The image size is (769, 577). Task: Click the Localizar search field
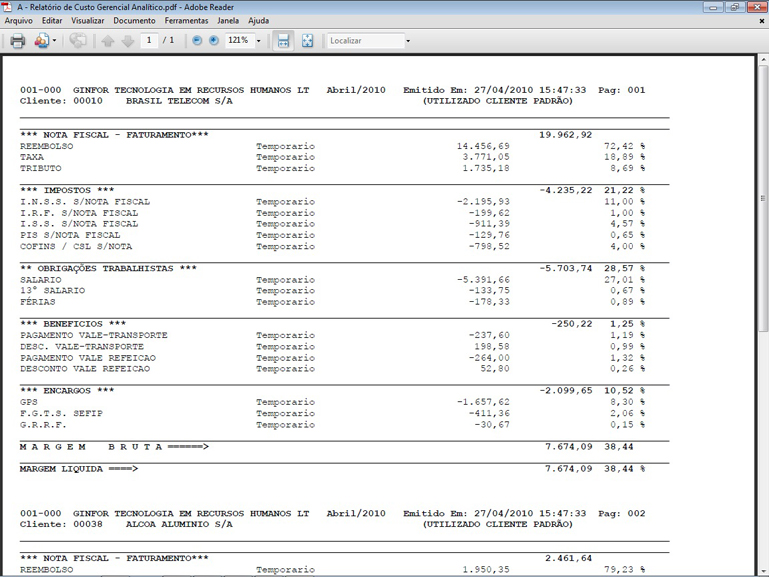coord(366,41)
